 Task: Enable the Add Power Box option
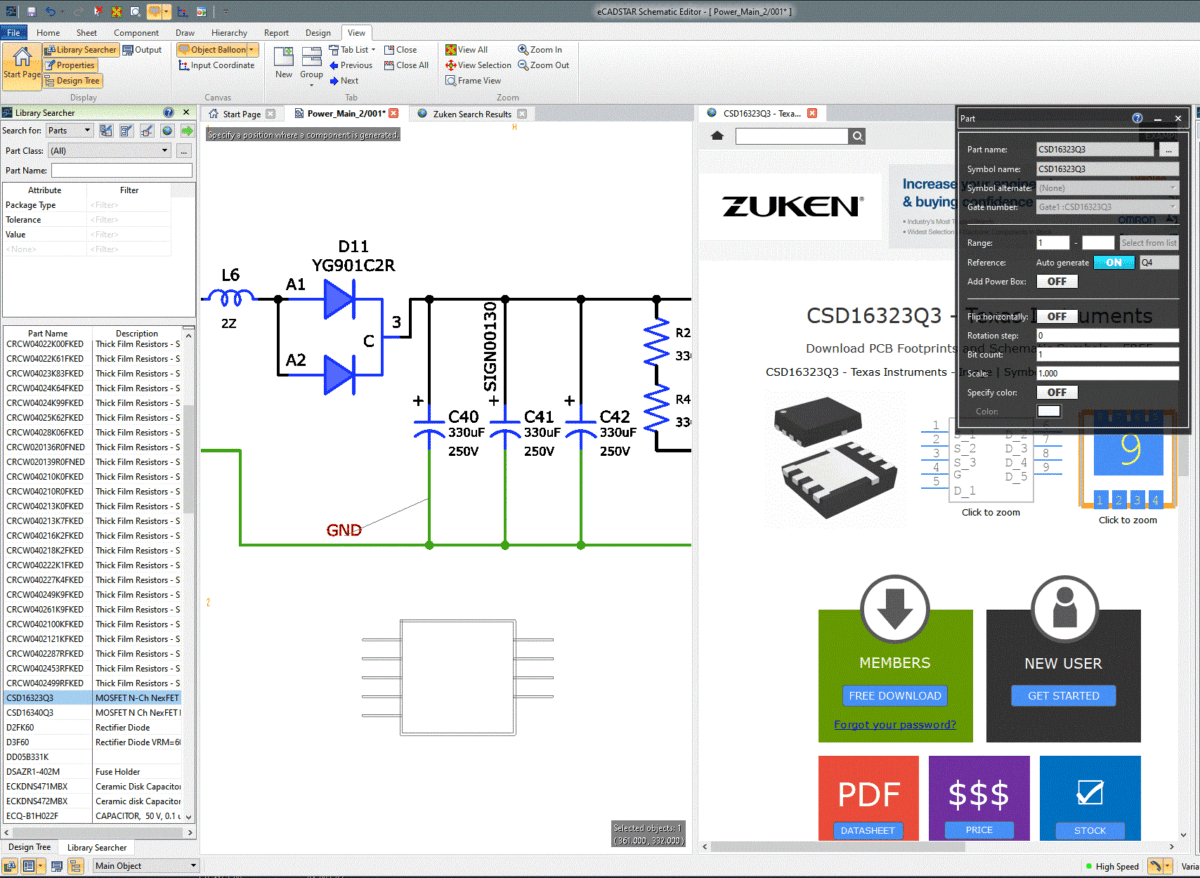point(1057,281)
